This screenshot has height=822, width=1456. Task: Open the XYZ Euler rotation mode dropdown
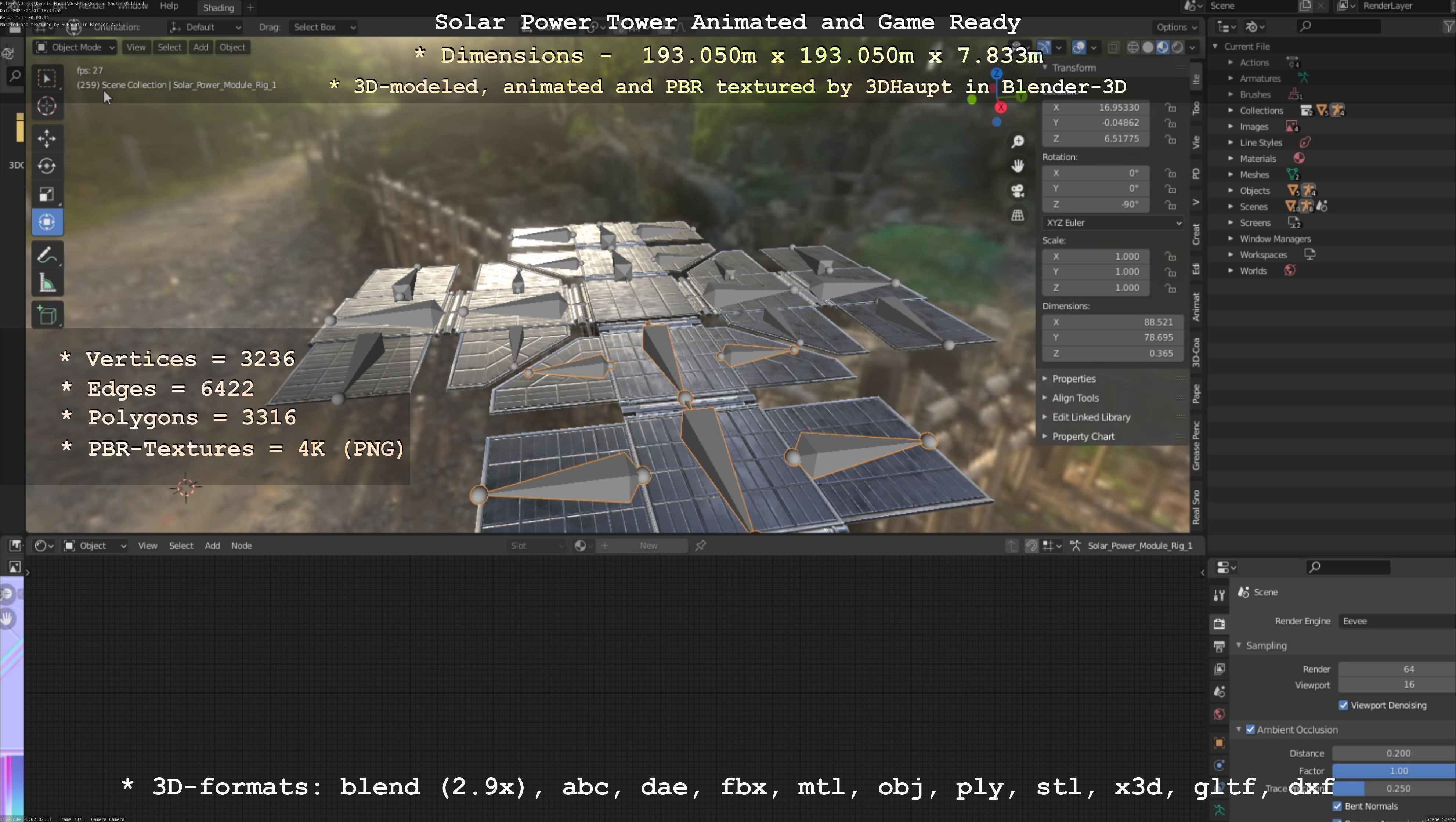[x=1112, y=222]
